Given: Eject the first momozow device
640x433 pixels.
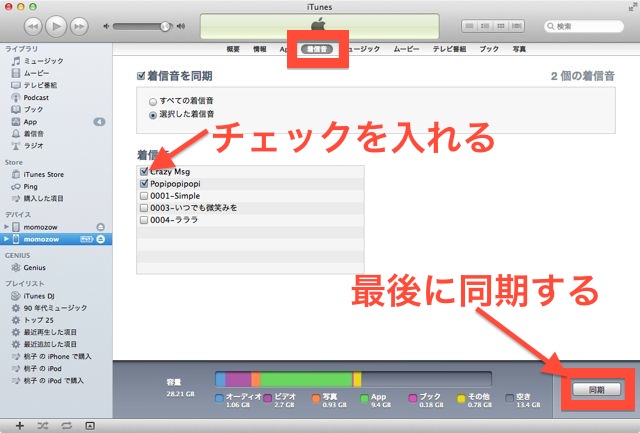Looking at the screenshot, I should click(100, 227).
